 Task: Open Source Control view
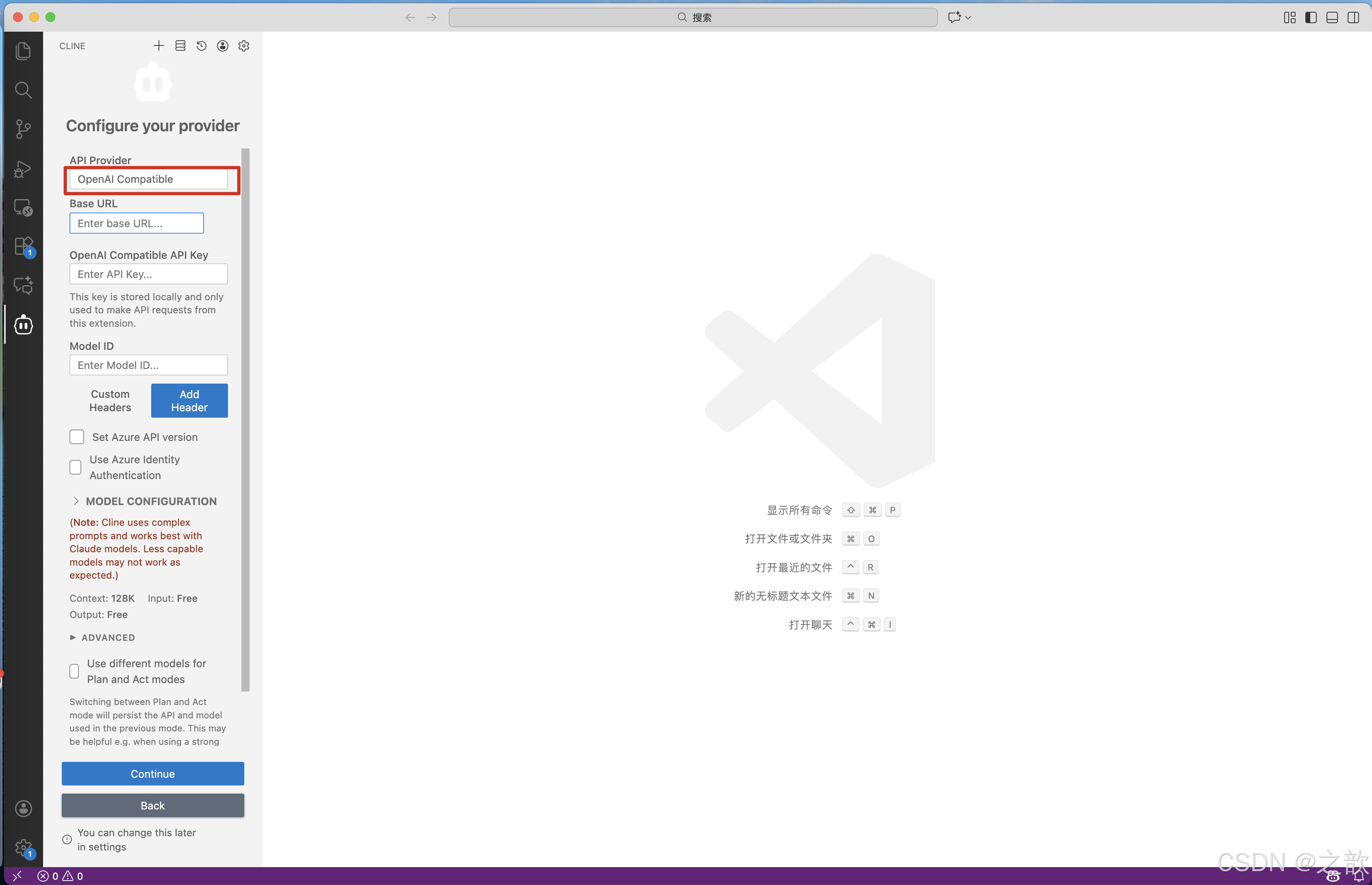pyautogui.click(x=23, y=129)
